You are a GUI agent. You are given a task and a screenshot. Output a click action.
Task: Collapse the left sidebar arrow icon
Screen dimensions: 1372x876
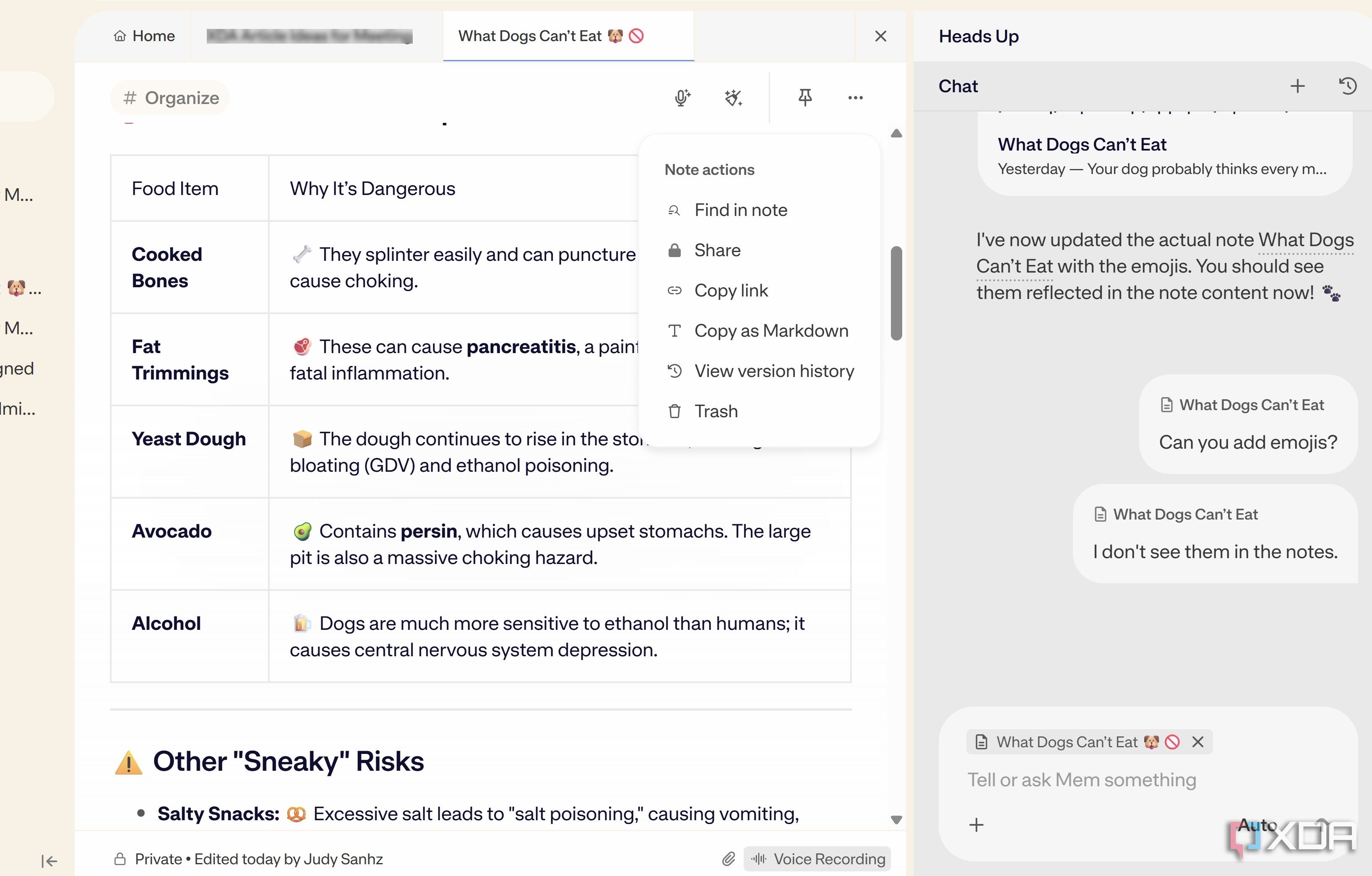pos(49,860)
